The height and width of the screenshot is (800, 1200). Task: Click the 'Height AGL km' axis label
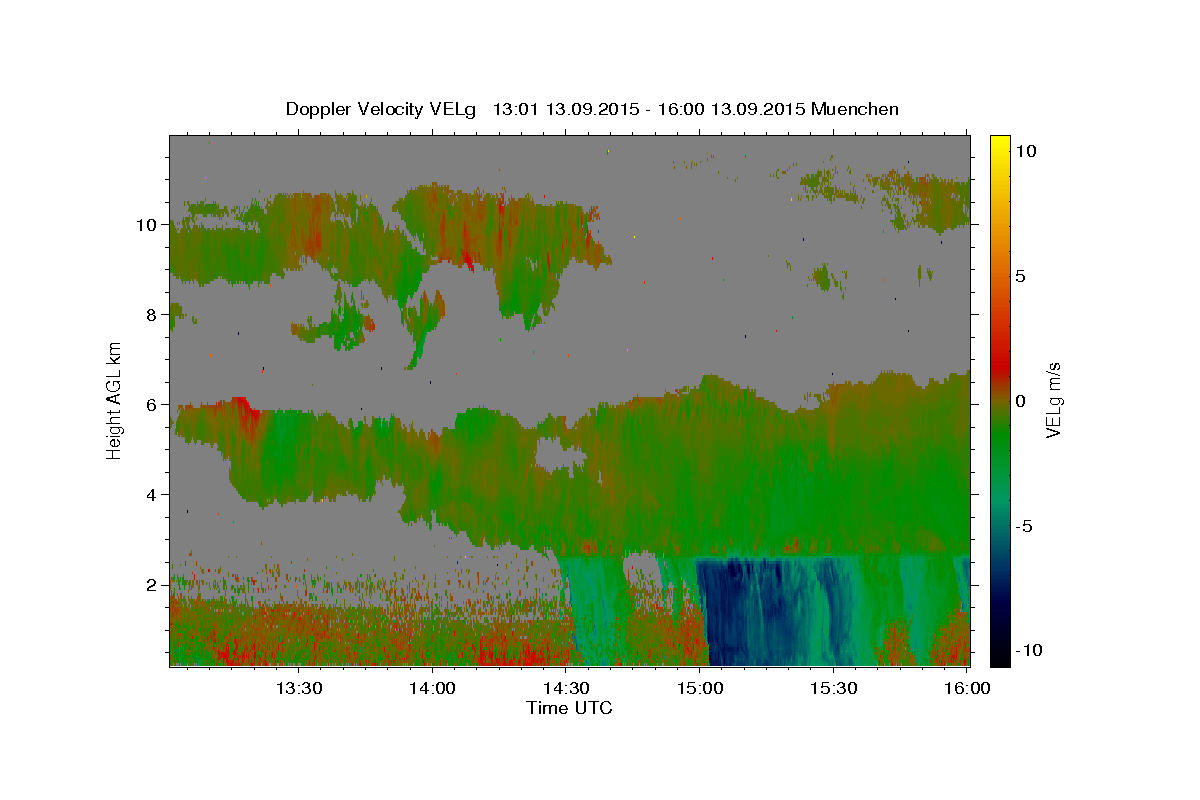pos(115,400)
